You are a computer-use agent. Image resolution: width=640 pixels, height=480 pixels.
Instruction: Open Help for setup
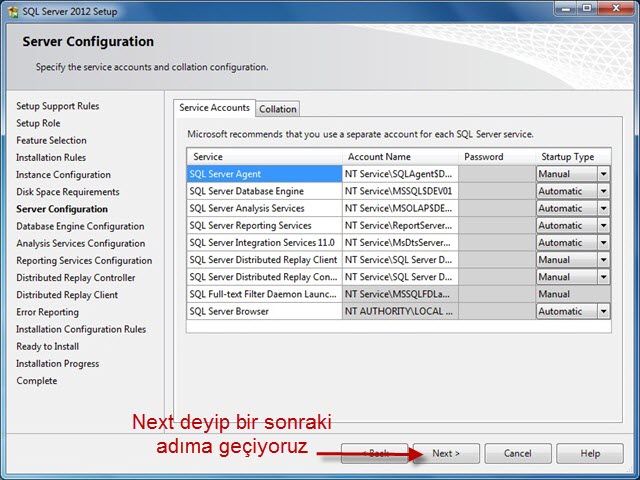(590, 453)
